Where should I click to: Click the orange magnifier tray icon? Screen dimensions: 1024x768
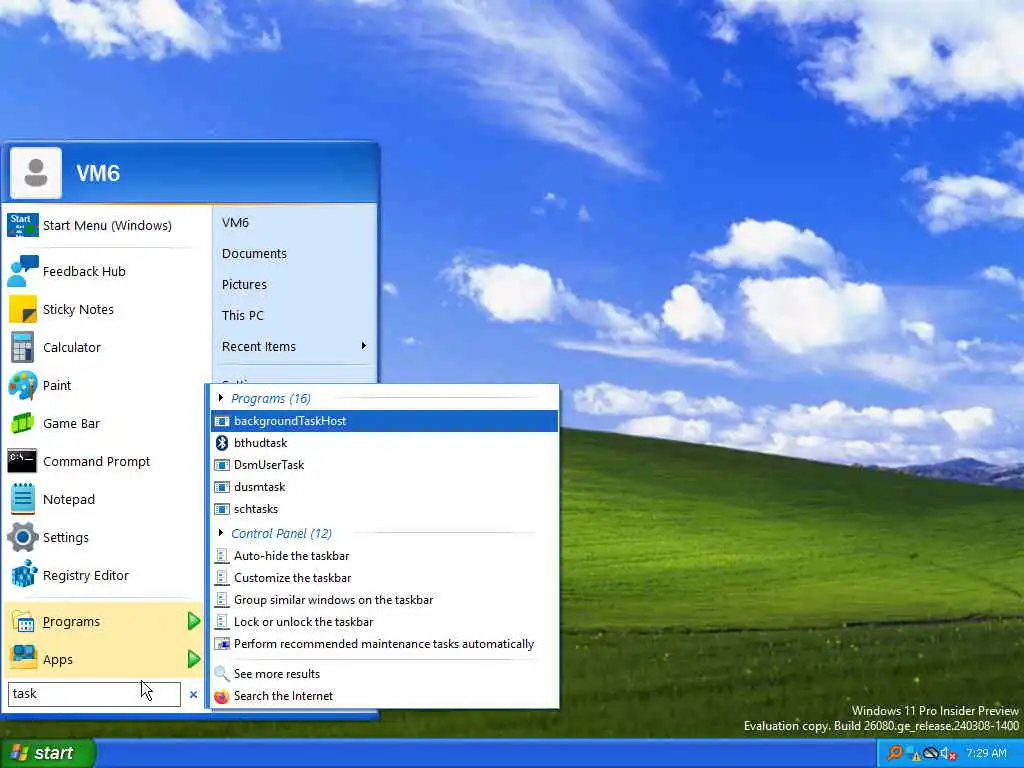[x=894, y=753]
